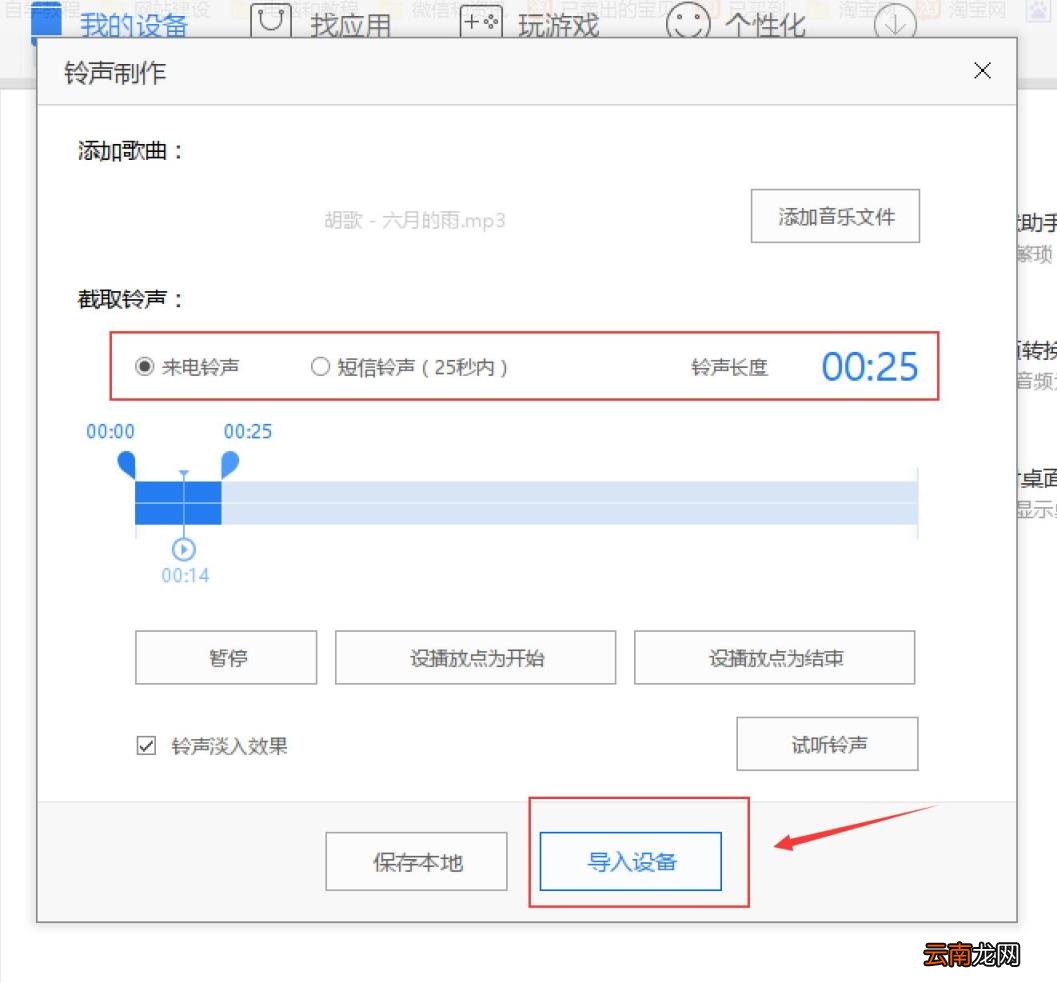Image resolution: width=1057 pixels, height=983 pixels.
Task: Open the 个性化 tab
Action: [x=765, y=25]
